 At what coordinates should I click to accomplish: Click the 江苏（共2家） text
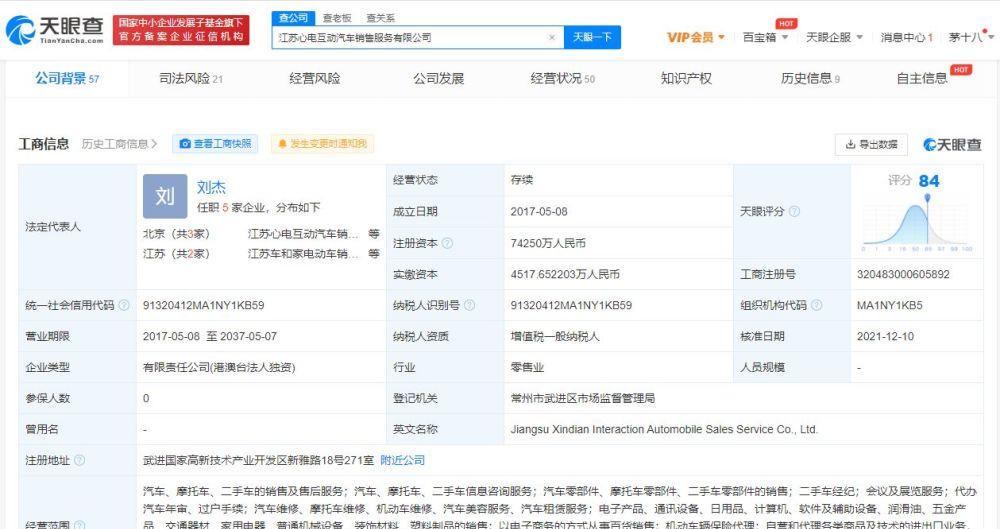(x=177, y=254)
